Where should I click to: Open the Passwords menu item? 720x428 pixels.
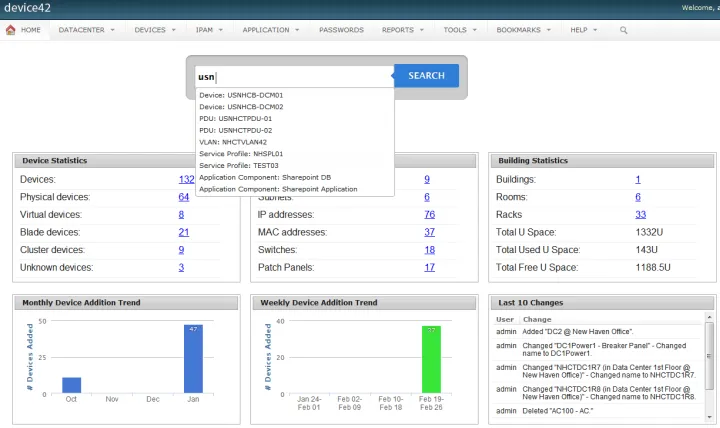pyautogui.click(x=341, y=30)
